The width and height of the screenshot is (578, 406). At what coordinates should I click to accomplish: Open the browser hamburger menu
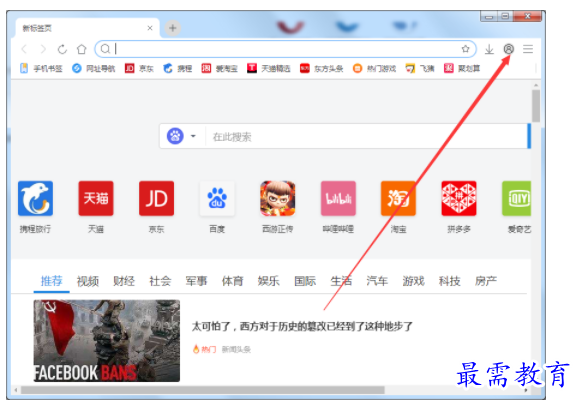click(x=528, y=49)
